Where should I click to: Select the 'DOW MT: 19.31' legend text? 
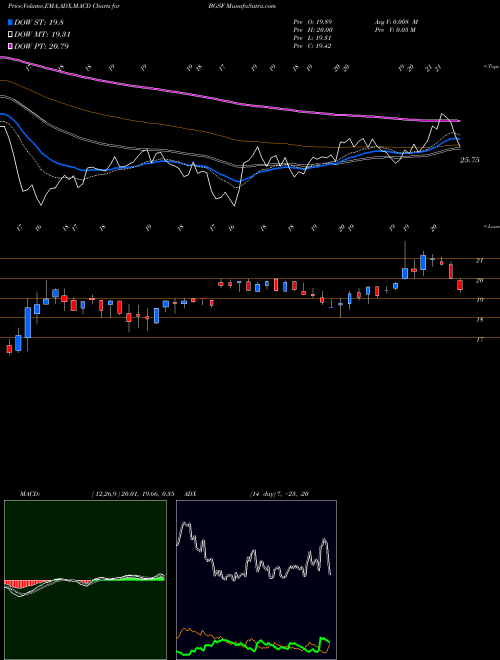coord(42,35)
